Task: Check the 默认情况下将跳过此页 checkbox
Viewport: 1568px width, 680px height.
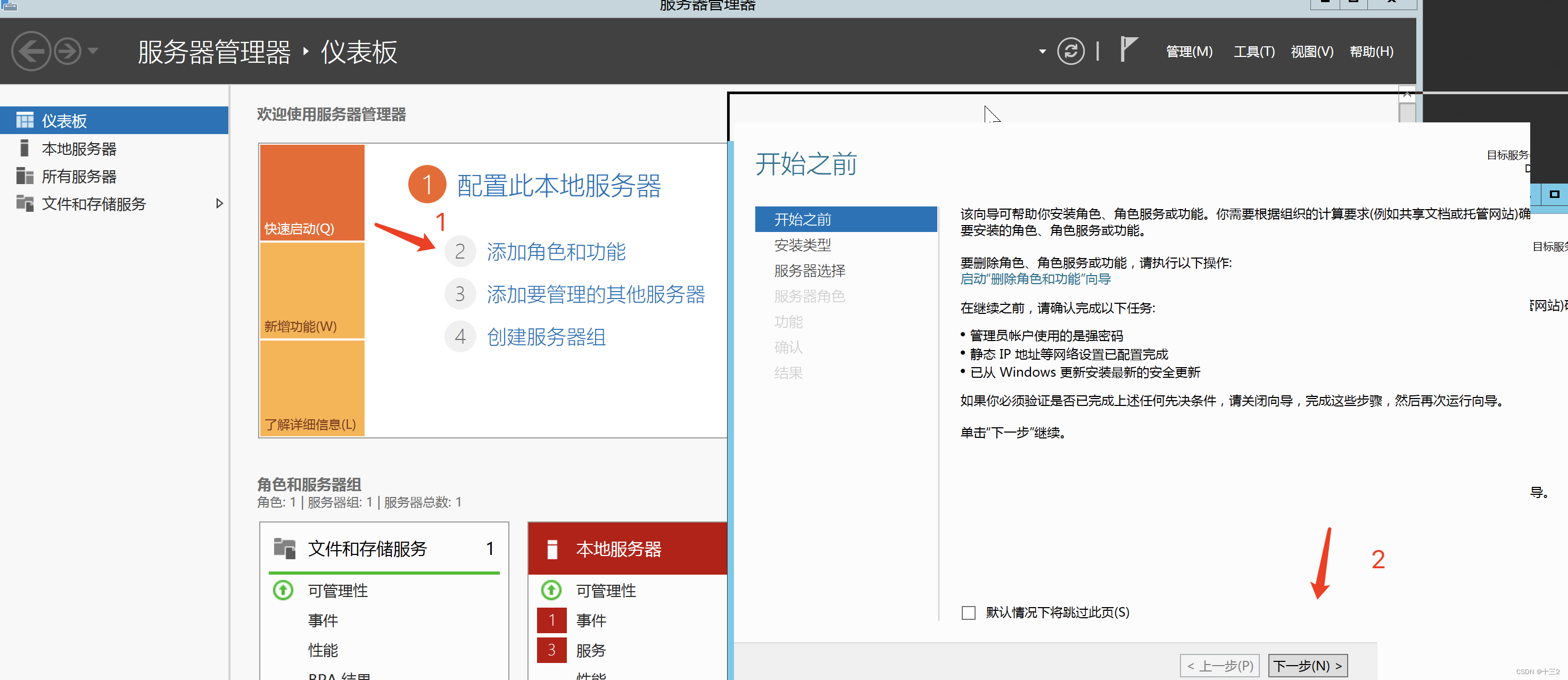Action: pyautogui.click(x=969, y=612)
